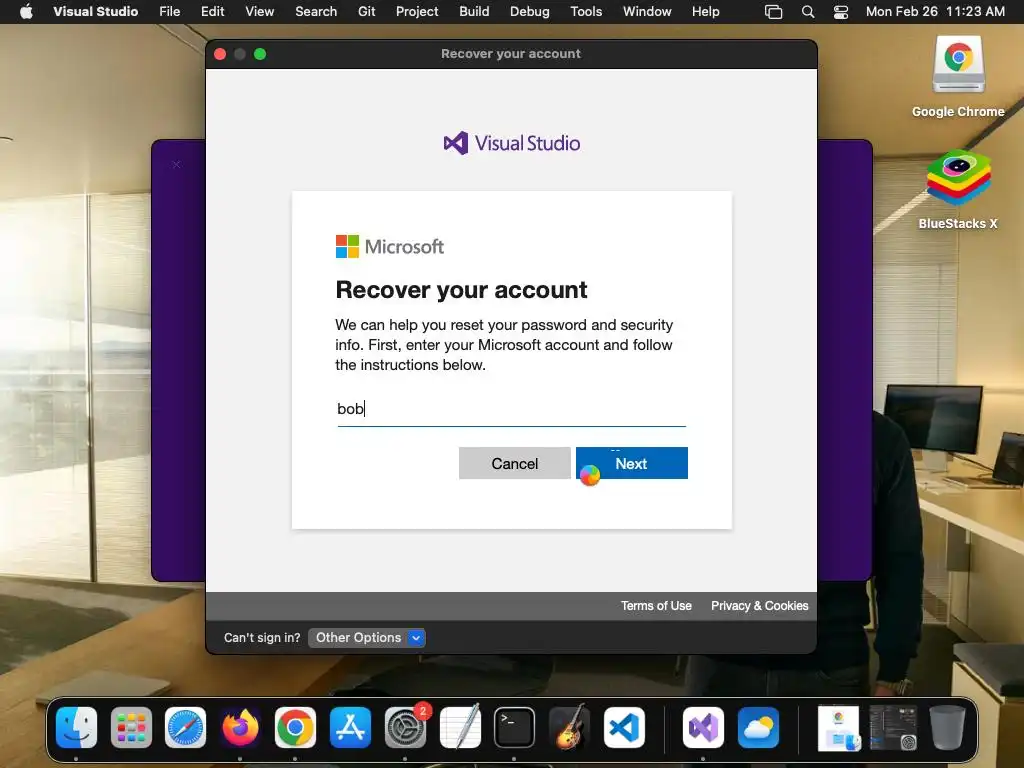Open the View menu

(259, 11)
